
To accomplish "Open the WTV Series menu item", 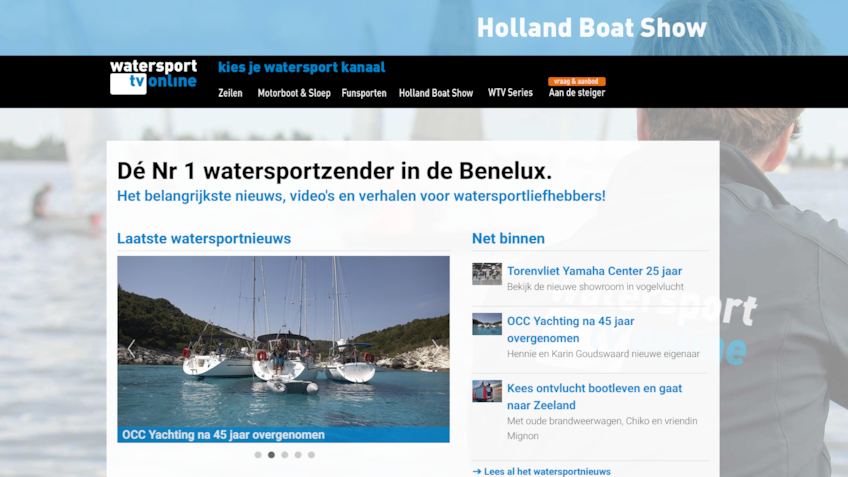I will click(x=510, y=92).
